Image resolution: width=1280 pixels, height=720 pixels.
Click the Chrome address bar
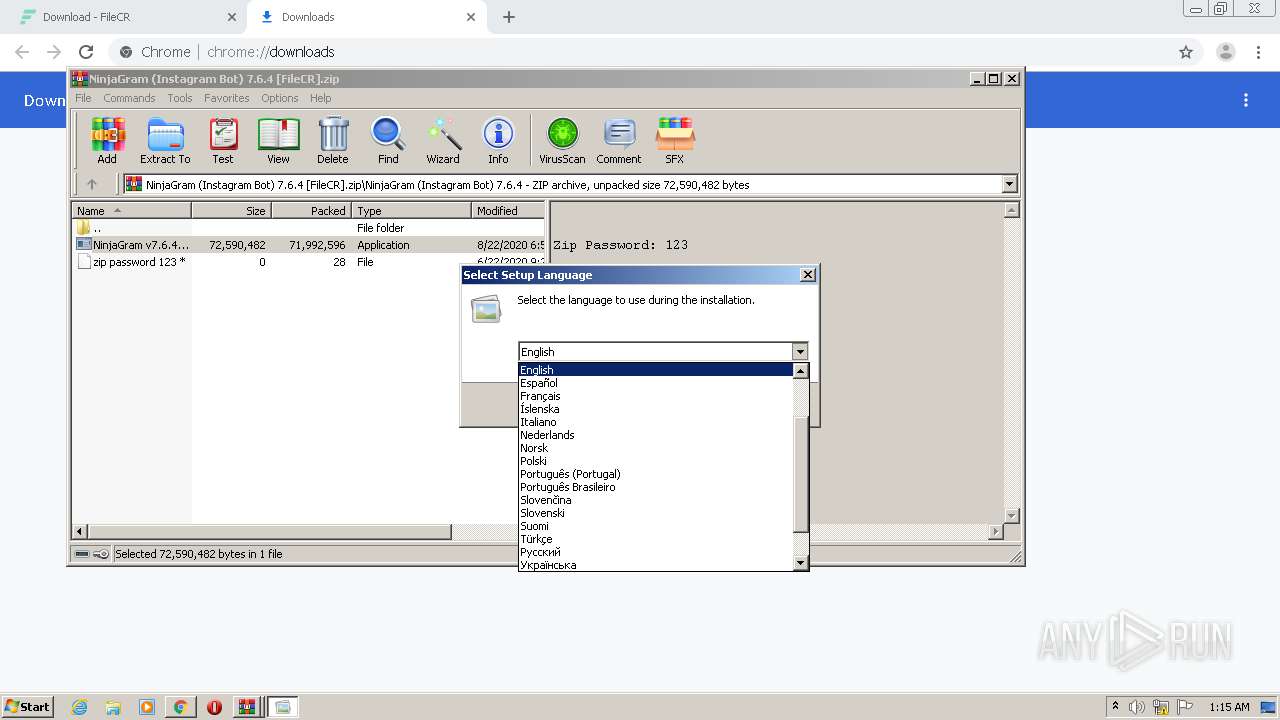click(640, 52)
